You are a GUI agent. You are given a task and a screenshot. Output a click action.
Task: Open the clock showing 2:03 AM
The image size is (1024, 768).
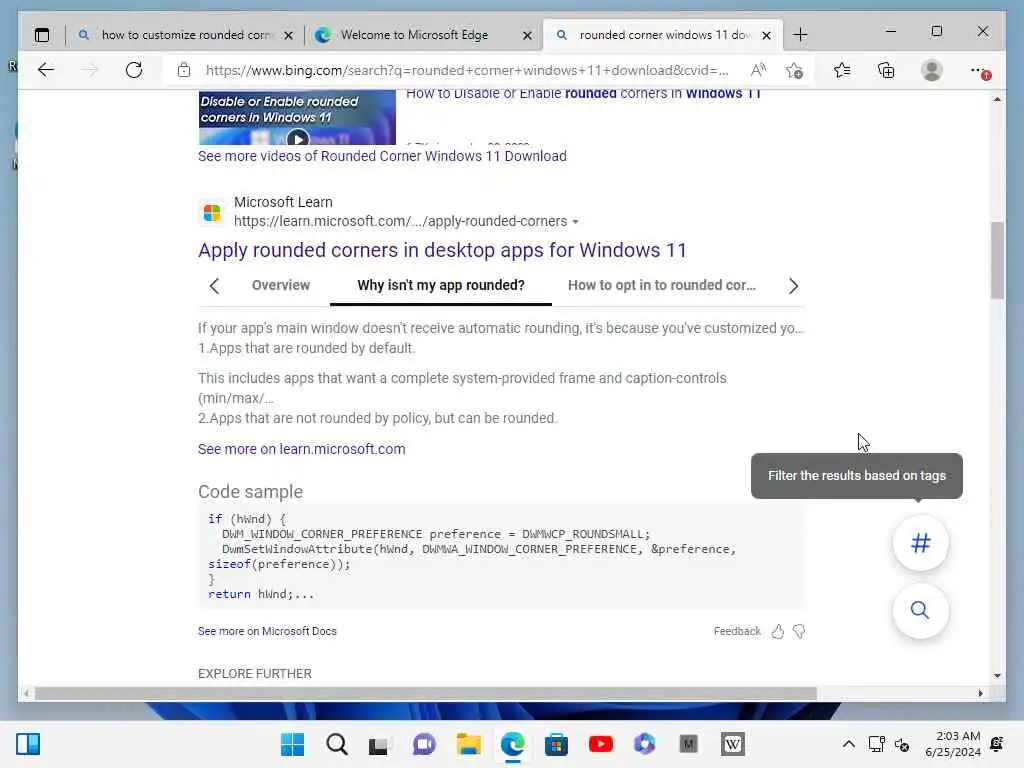(953, 744)
